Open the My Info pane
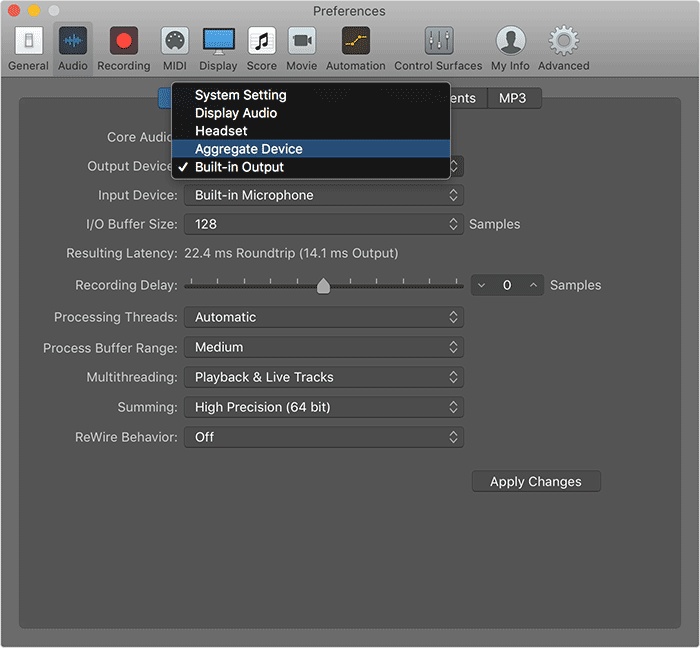700x648 pixels. [511, 48]
